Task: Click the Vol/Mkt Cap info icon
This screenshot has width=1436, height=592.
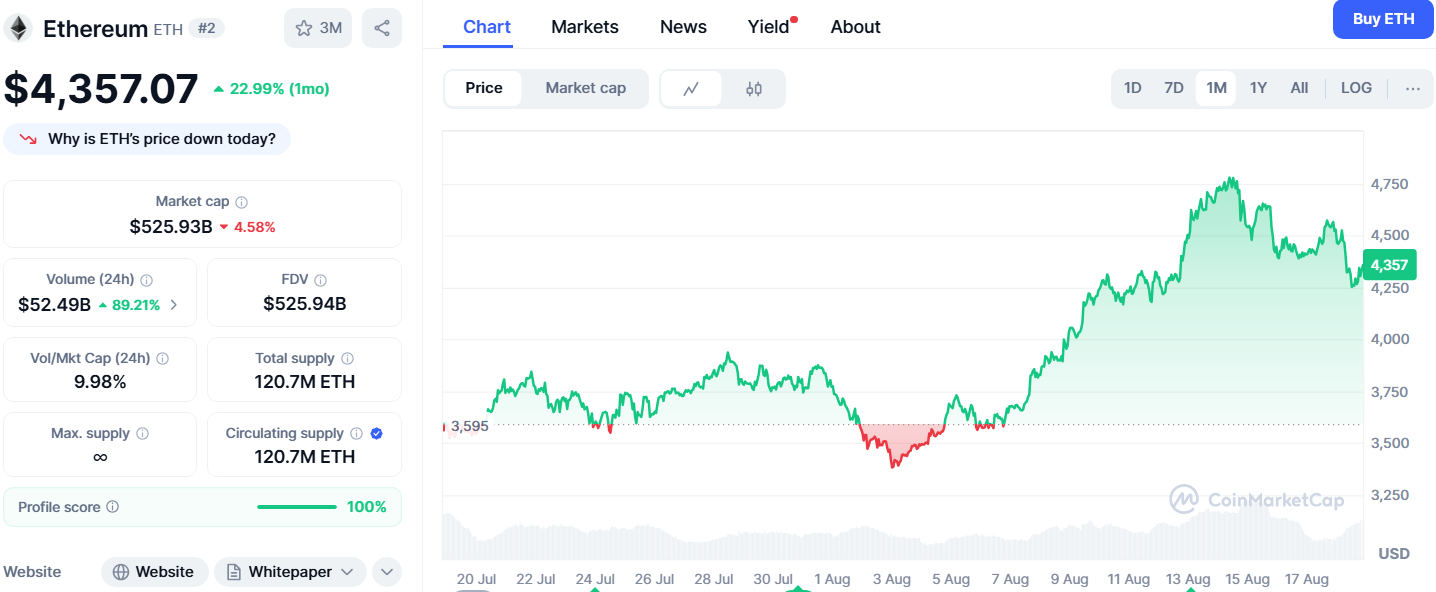Action: 163,358
